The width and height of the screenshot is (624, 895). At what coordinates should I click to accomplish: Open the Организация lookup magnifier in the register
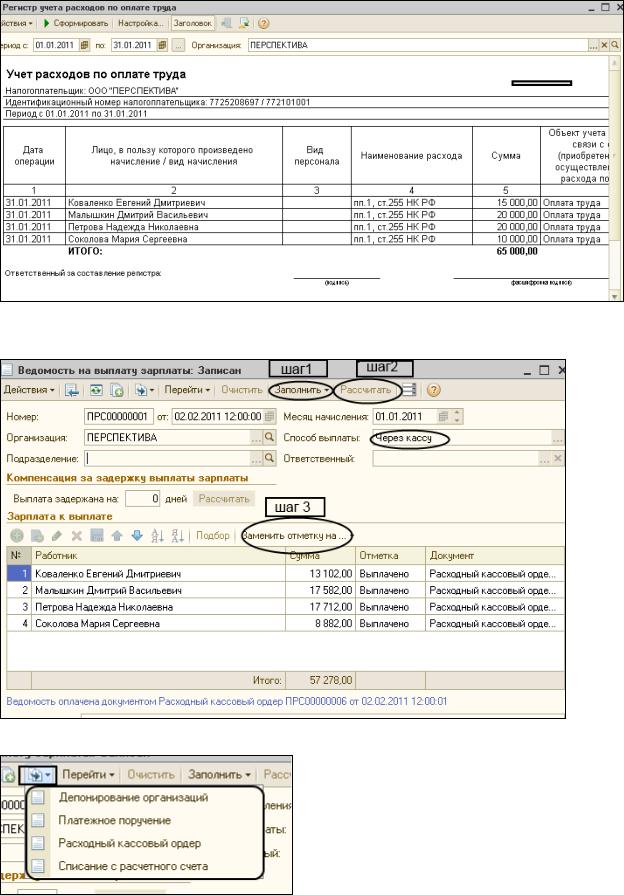[x=615, y=45]
